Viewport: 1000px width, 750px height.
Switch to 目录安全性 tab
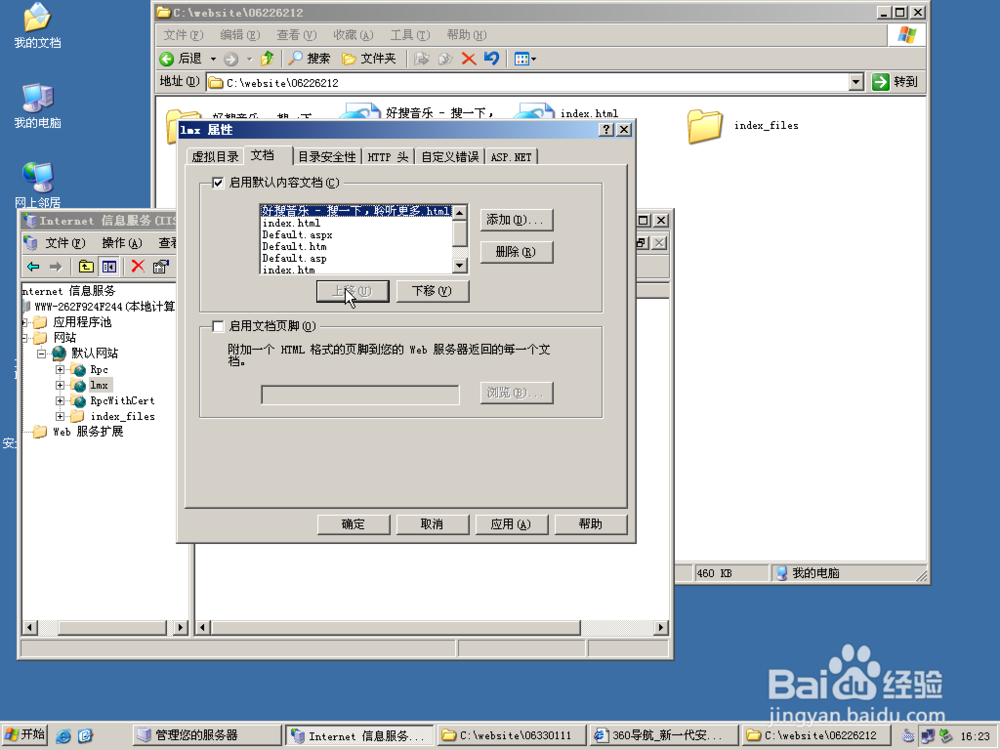coord(327,157)
